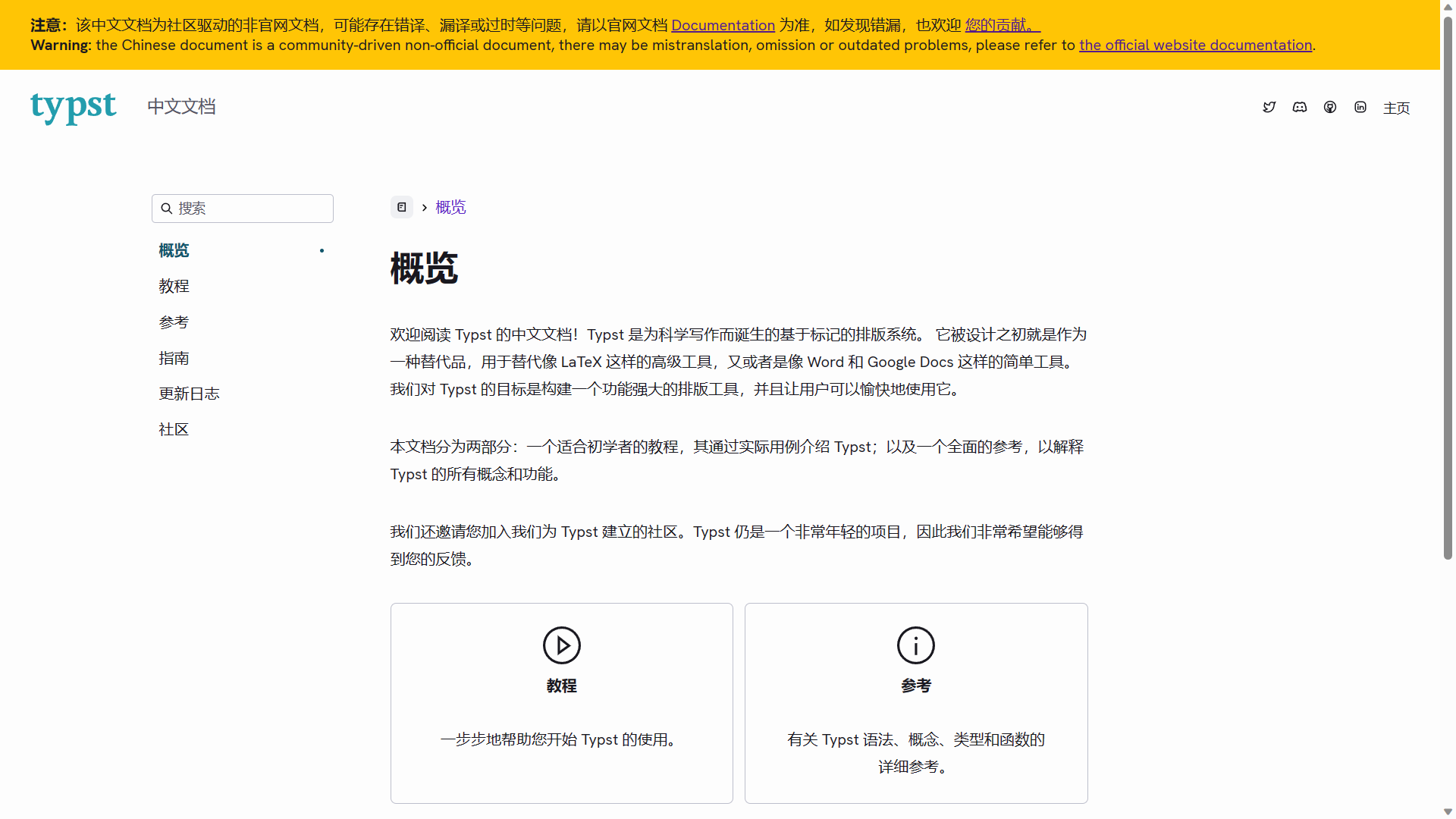Screen dimensions: 1456x819
Task: Click the 主页 link in the header
Action: click(1396, 108)
